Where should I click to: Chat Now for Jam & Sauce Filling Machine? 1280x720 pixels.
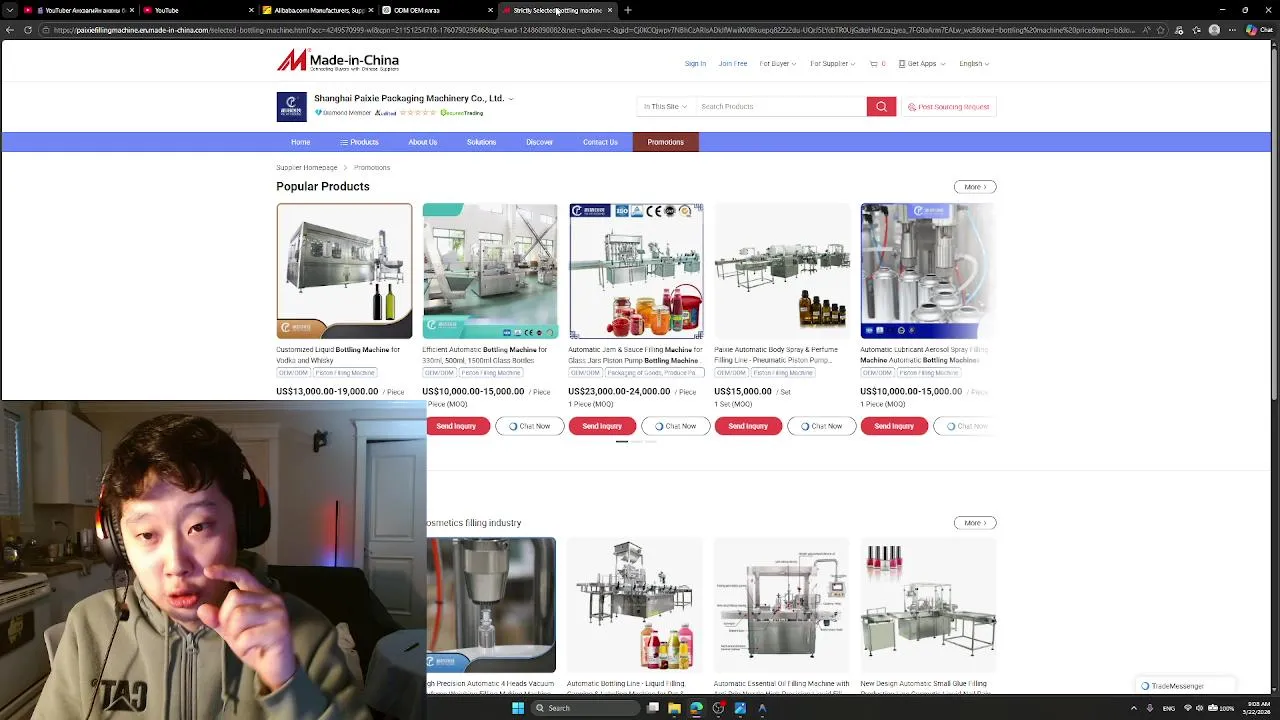[x=676, y=426]
